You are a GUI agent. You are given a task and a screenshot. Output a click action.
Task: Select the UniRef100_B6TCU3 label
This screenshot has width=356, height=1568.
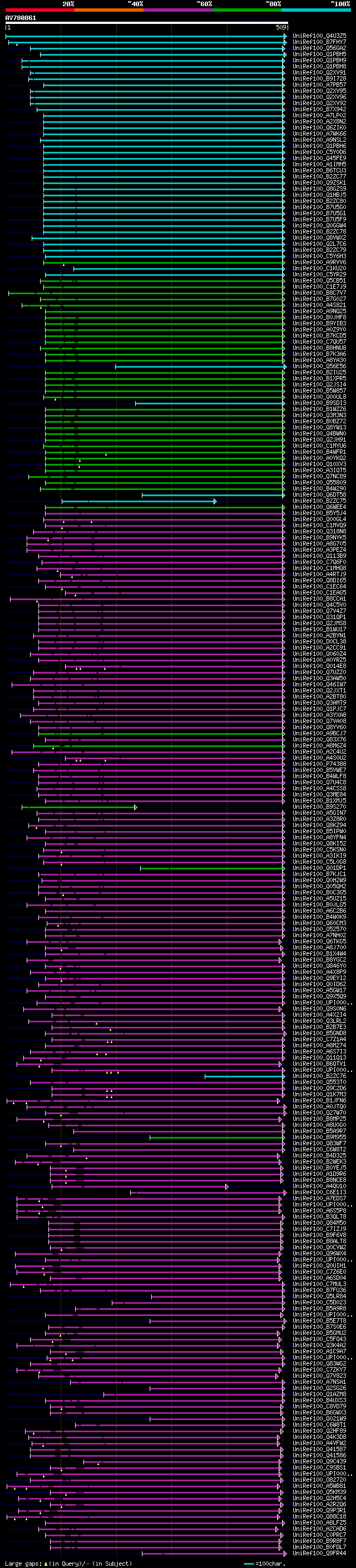click(319, 170)
